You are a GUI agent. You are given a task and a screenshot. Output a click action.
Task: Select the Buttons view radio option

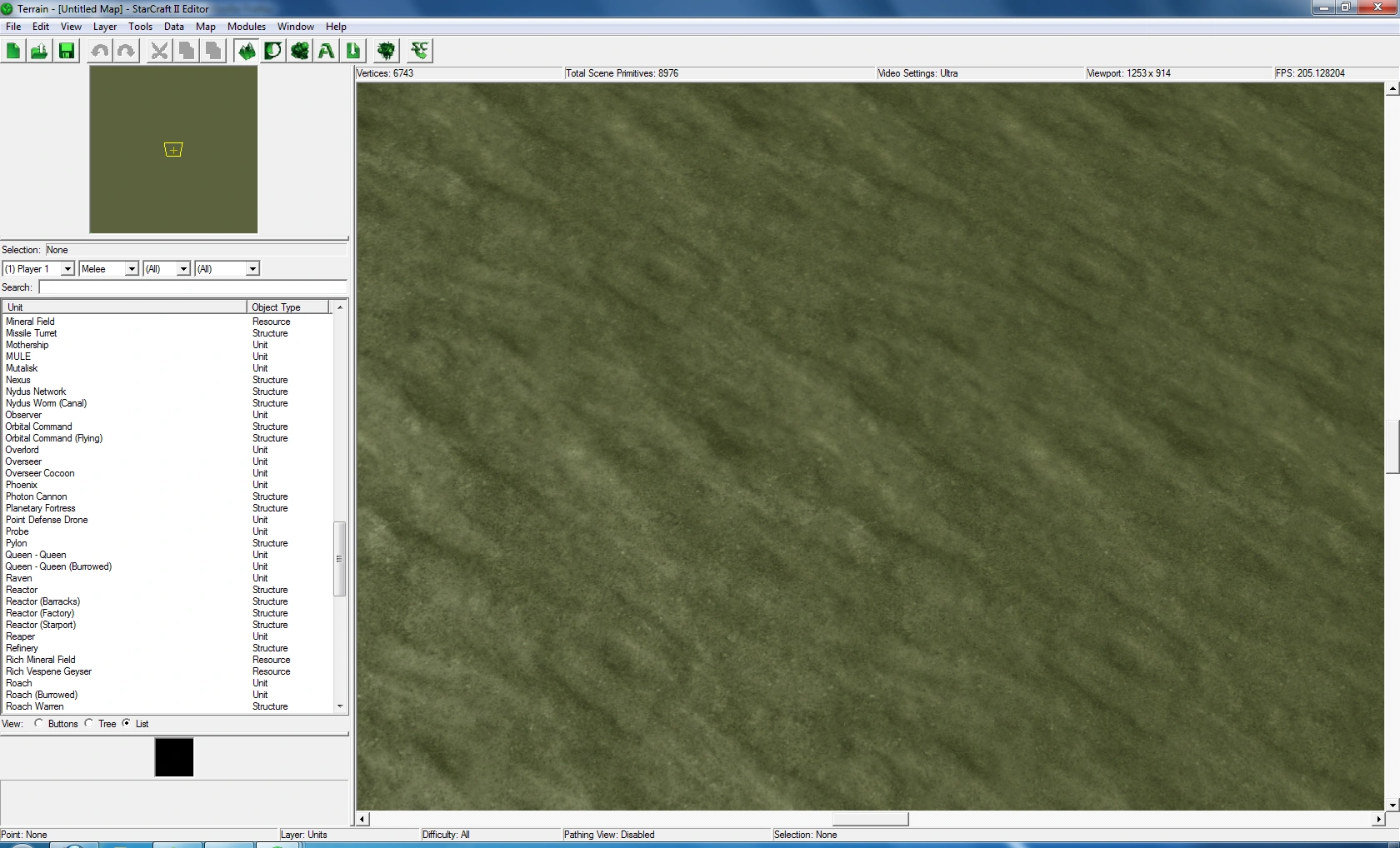pos(39,723)
